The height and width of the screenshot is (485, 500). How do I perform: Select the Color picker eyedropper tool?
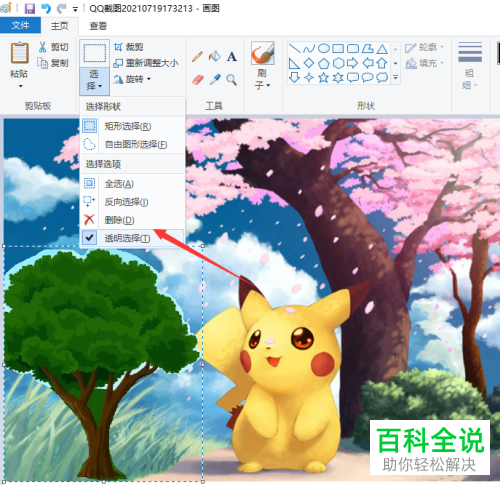coord(215,80)
